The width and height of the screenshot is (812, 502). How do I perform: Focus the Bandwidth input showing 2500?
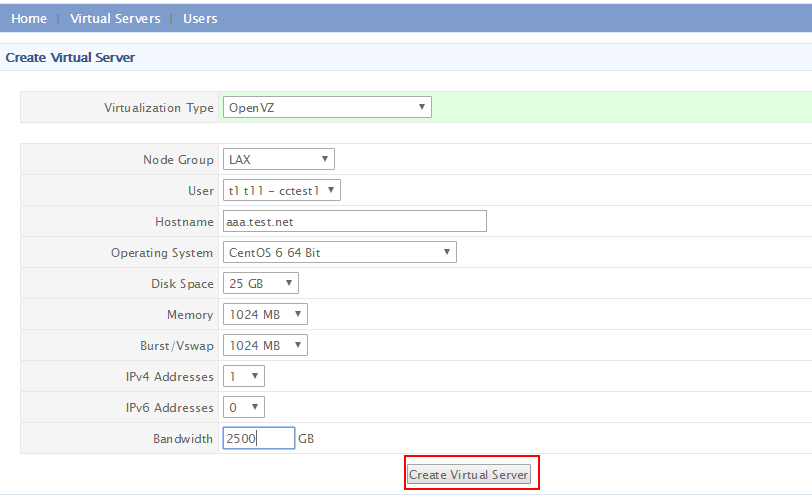pyautogui.click(x=258, y=439)
